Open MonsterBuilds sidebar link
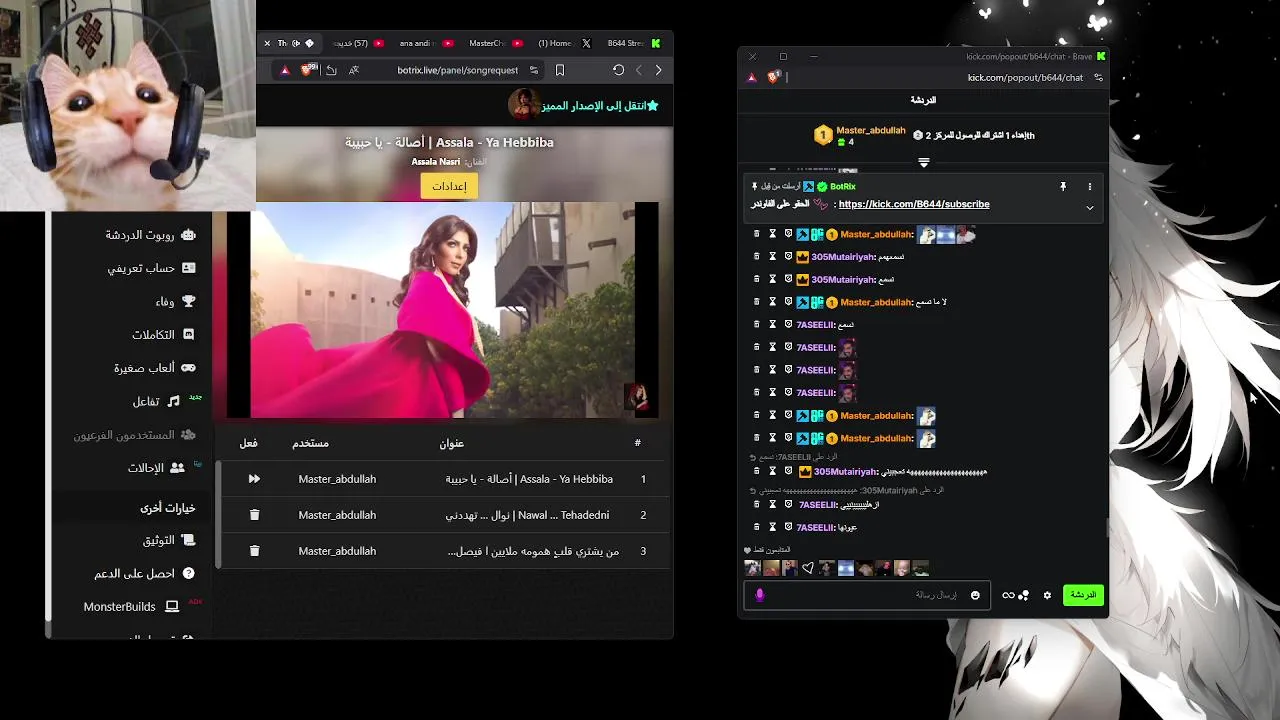Screen dimensions: 1280x720 pyautogui.click(x=131, y=607)
